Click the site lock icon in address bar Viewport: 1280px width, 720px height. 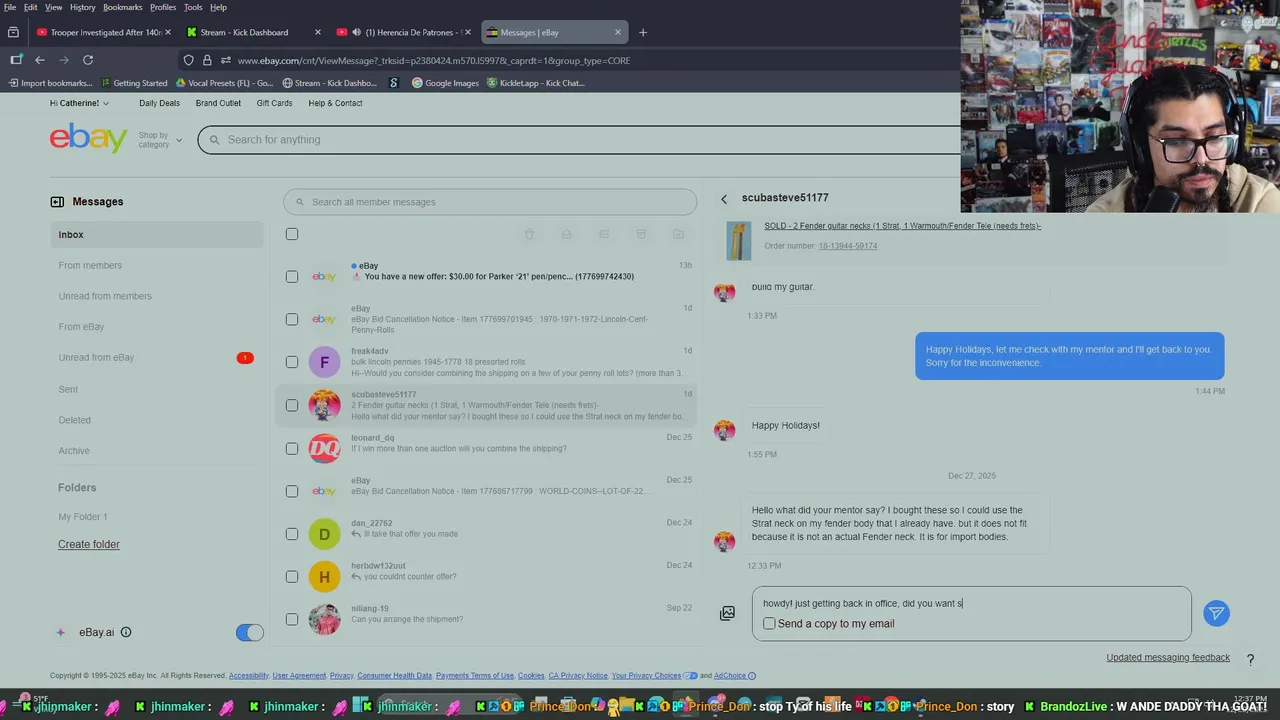click(x=207, y=60)
